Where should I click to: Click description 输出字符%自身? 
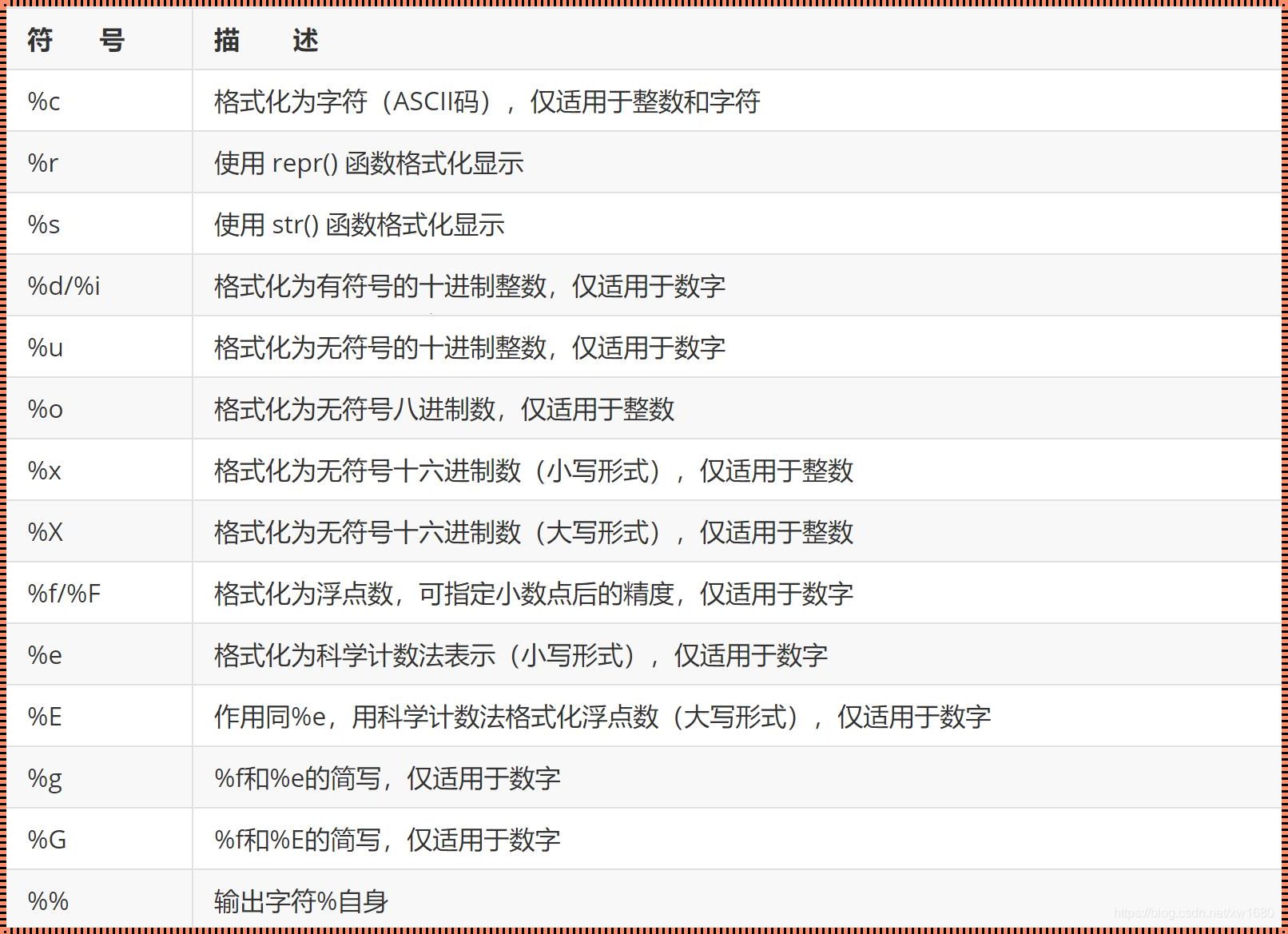301,901
